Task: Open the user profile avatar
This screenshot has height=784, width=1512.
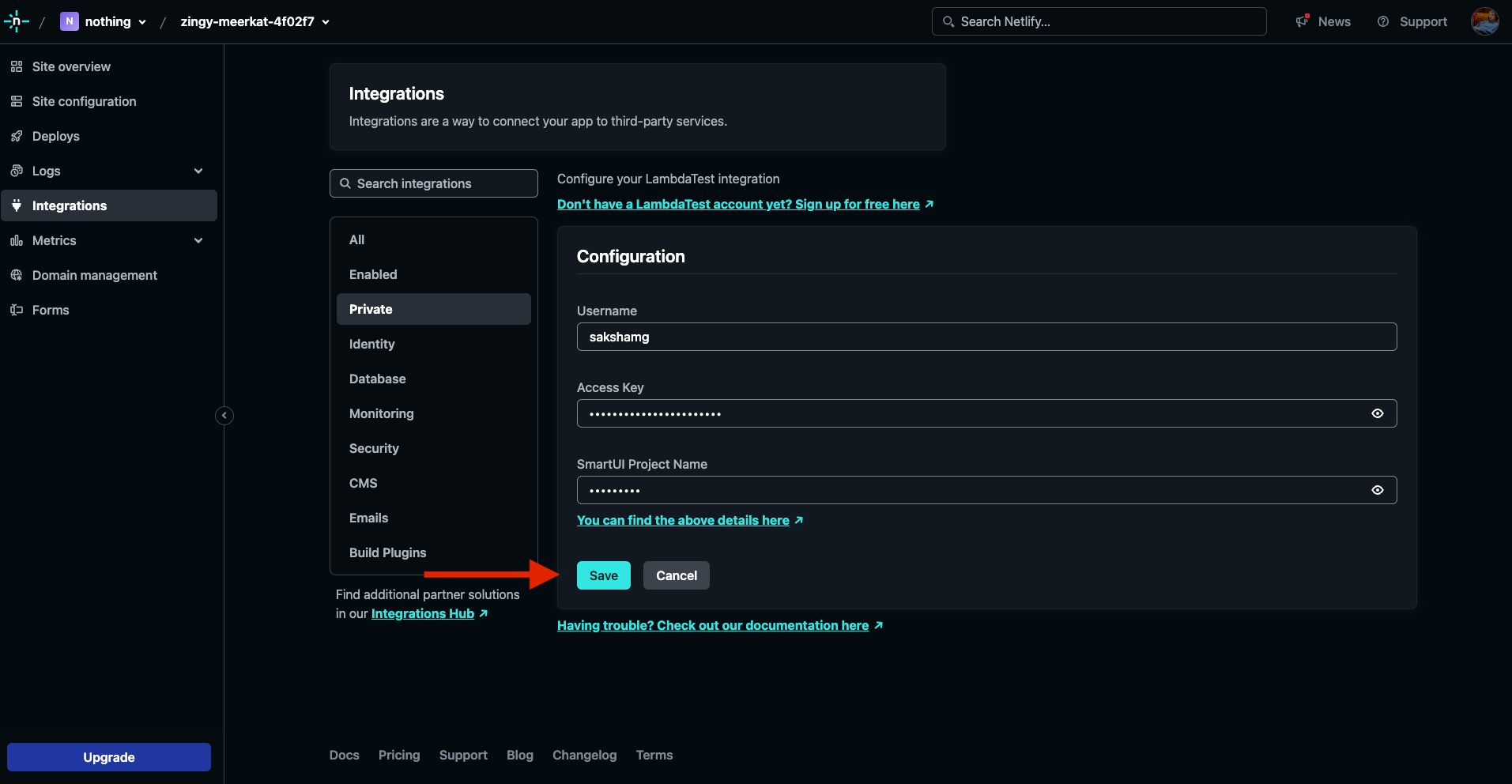Action: coord(1484,21)
